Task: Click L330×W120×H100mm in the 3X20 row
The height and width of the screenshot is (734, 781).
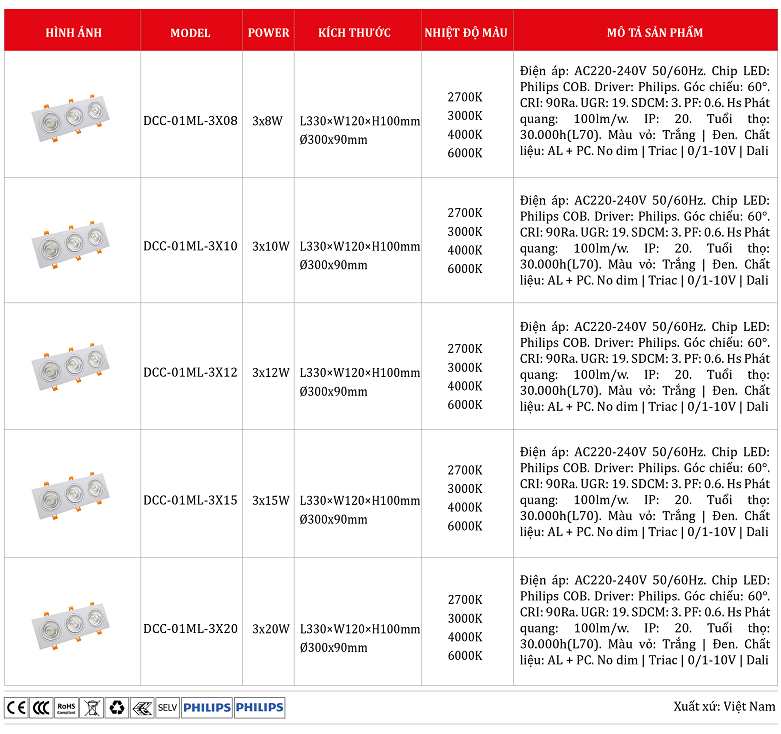Action: click(360, 629)
